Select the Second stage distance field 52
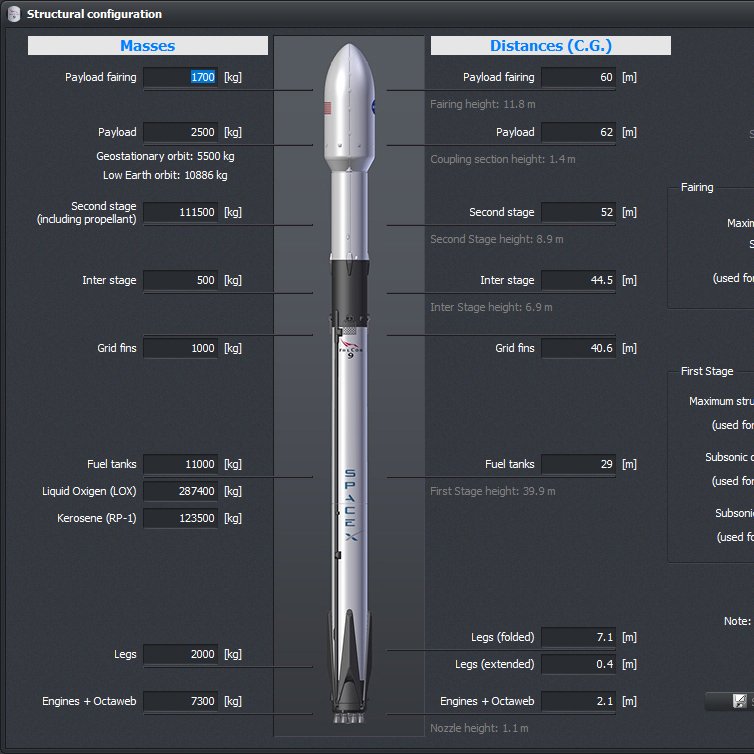 point(578,212)
